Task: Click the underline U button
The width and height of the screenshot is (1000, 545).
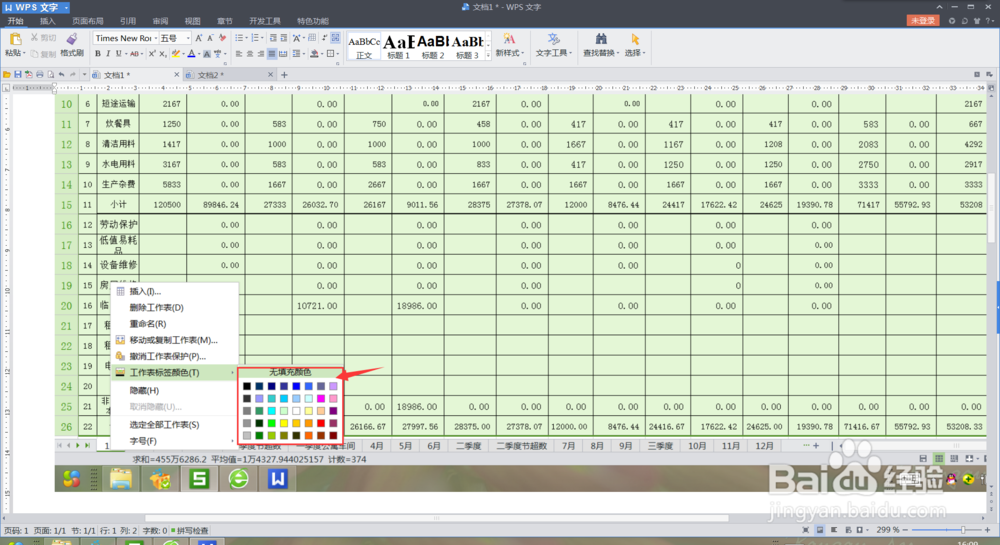Action: click(x=118, y=54)
